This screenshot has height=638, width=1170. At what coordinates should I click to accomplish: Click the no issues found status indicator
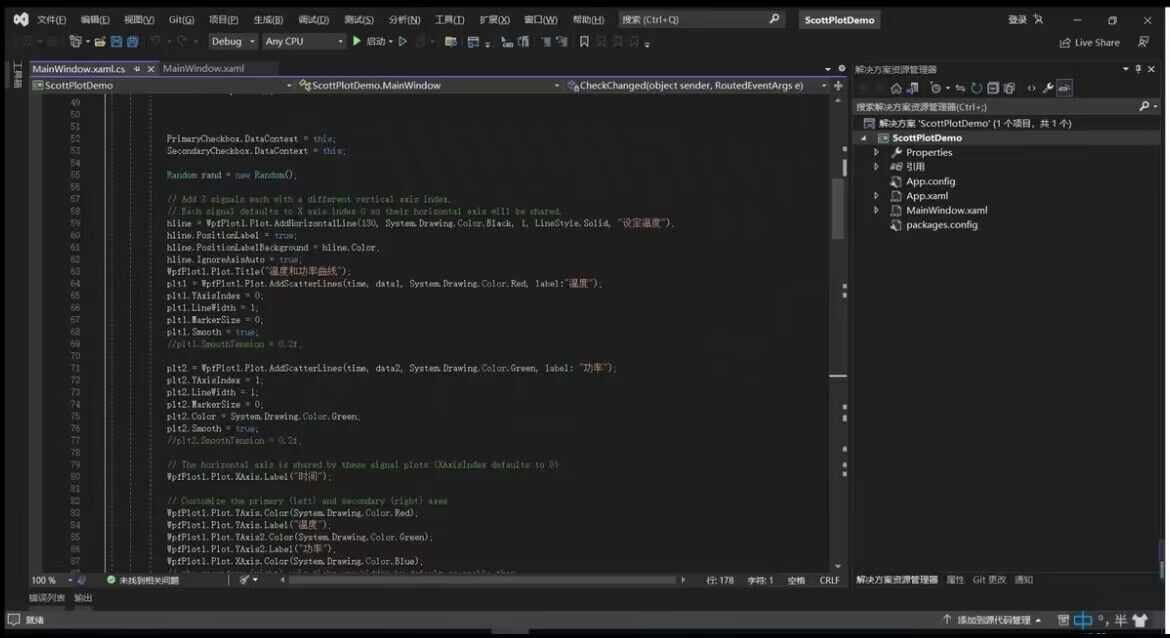pos(143,580)
